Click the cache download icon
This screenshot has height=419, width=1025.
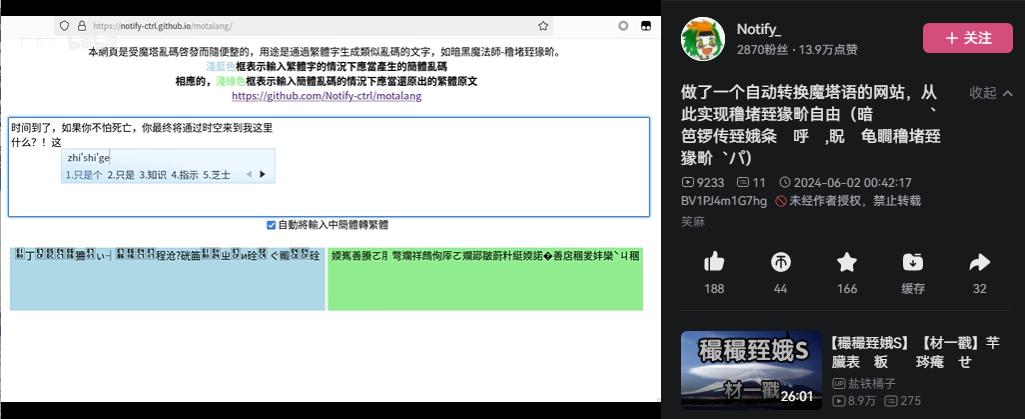click(912, 262)
